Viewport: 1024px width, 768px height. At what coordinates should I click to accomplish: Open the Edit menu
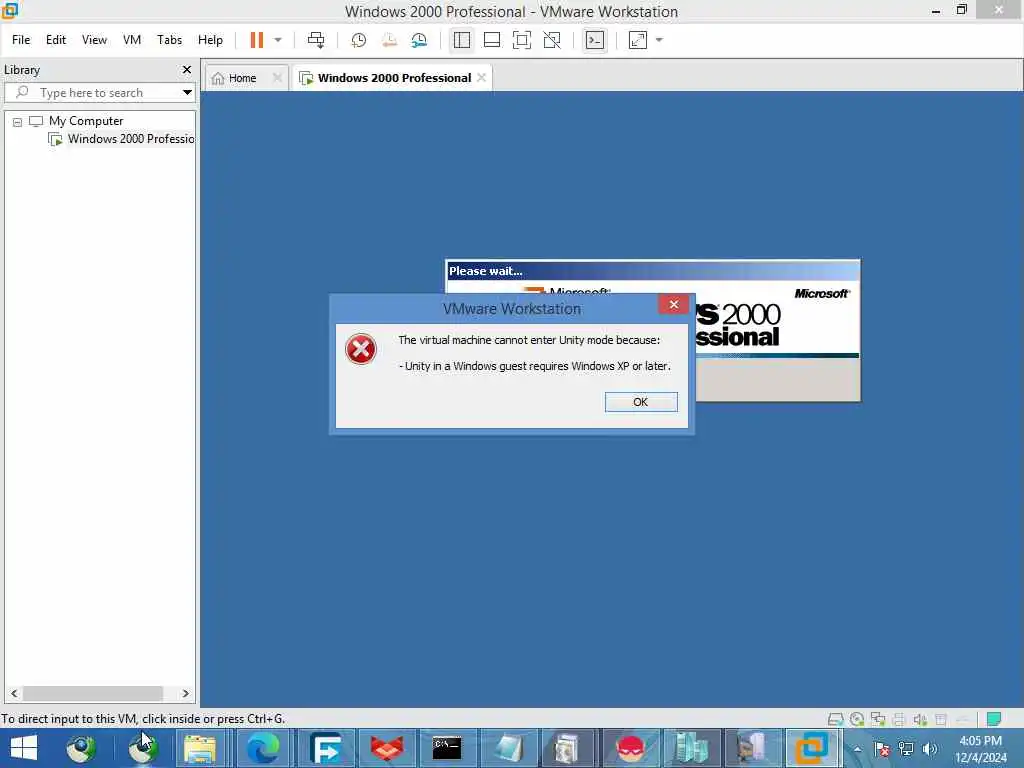(56, 40)
